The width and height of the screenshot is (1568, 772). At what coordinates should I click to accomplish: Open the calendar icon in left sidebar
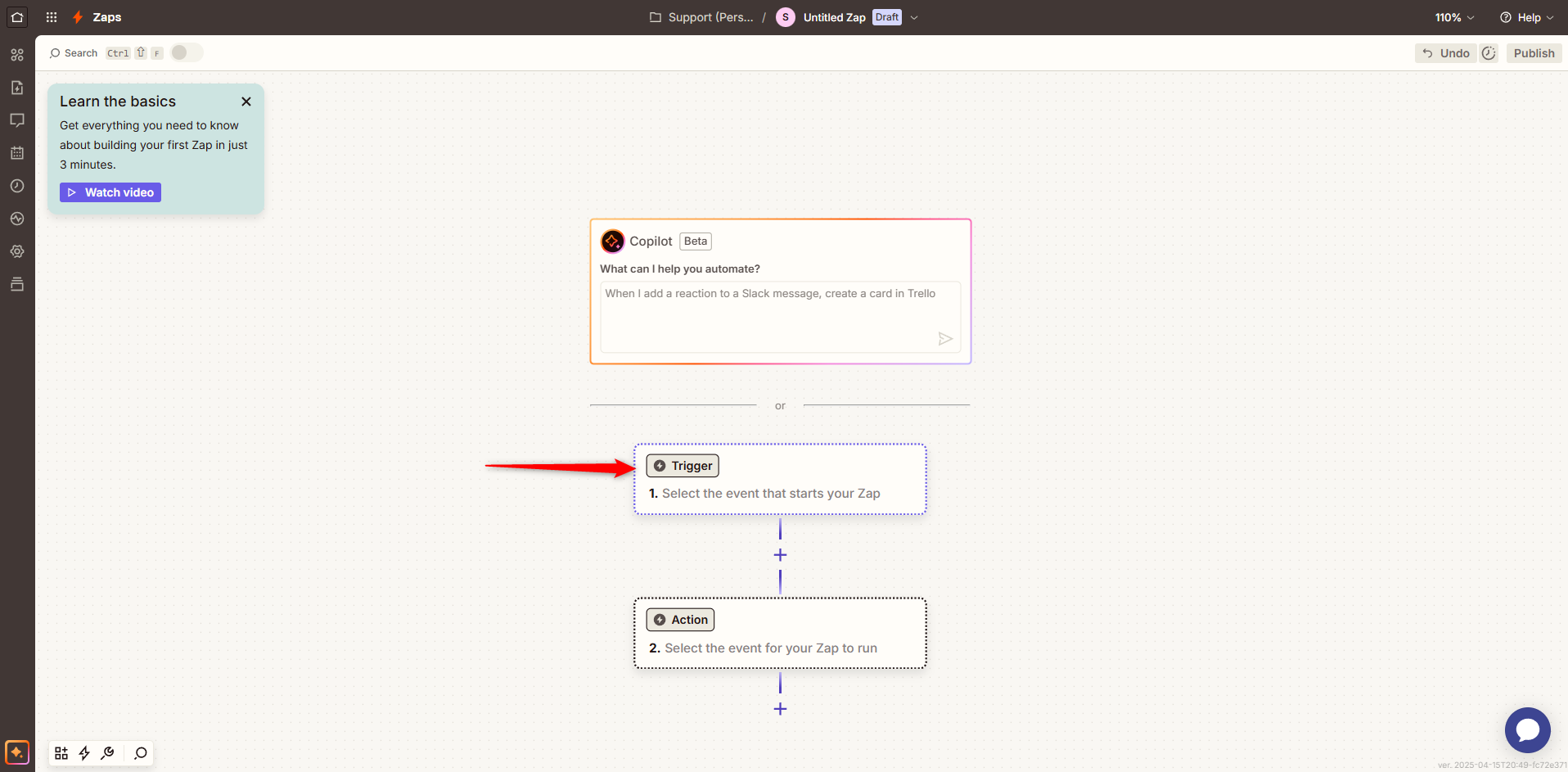coord(17,153)
